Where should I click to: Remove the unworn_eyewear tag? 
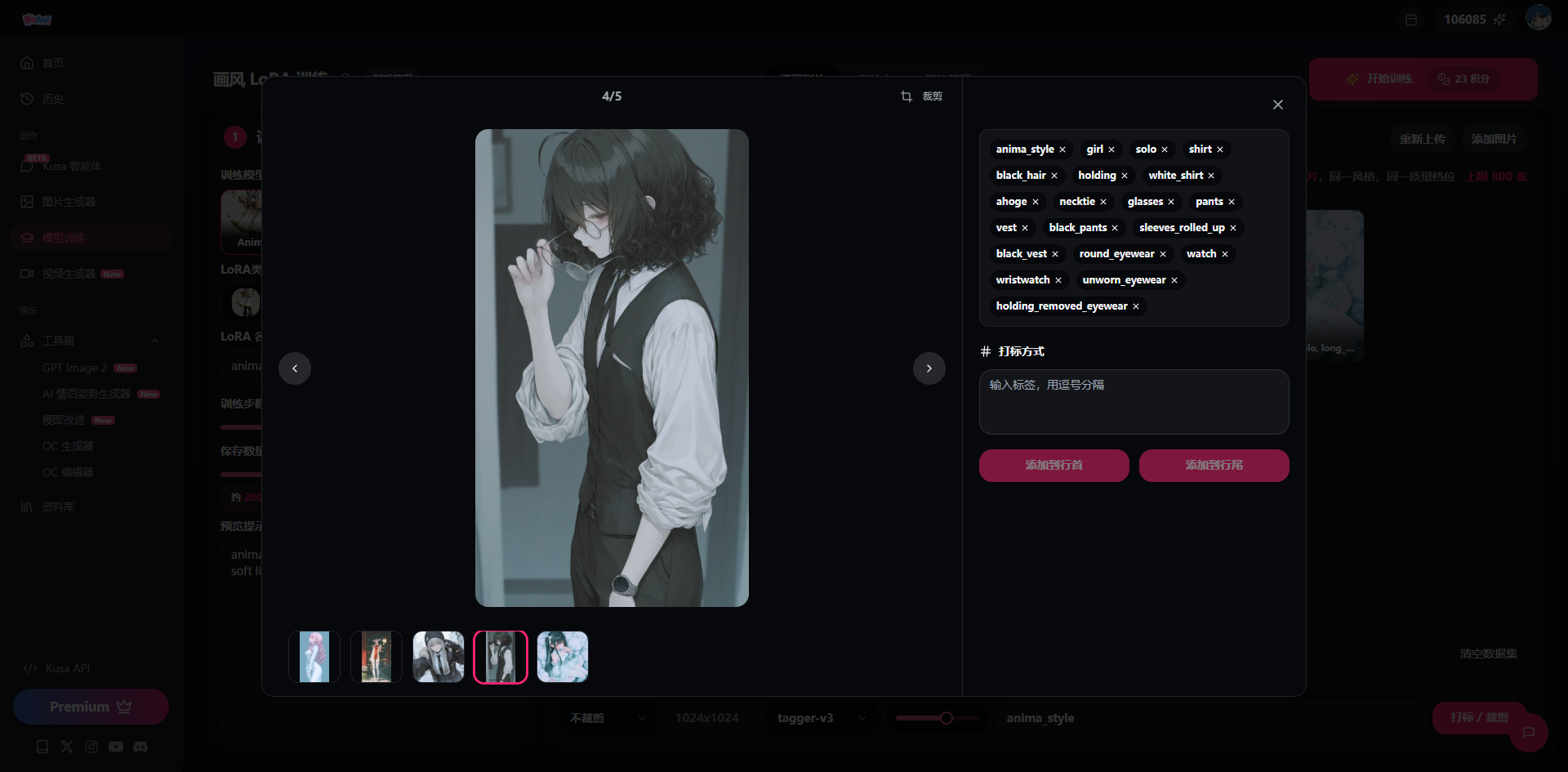tap(1174, 280)
